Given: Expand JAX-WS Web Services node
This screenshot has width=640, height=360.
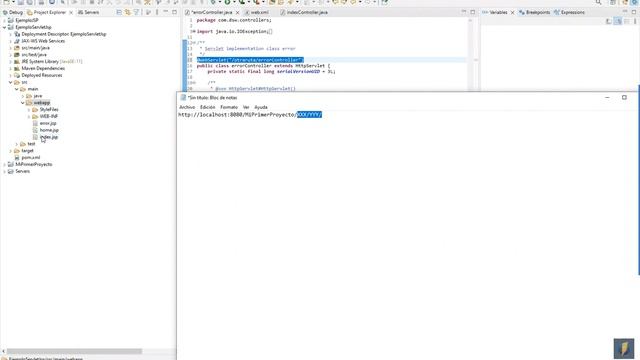Looking at the screenshot, I should (11, 41).
